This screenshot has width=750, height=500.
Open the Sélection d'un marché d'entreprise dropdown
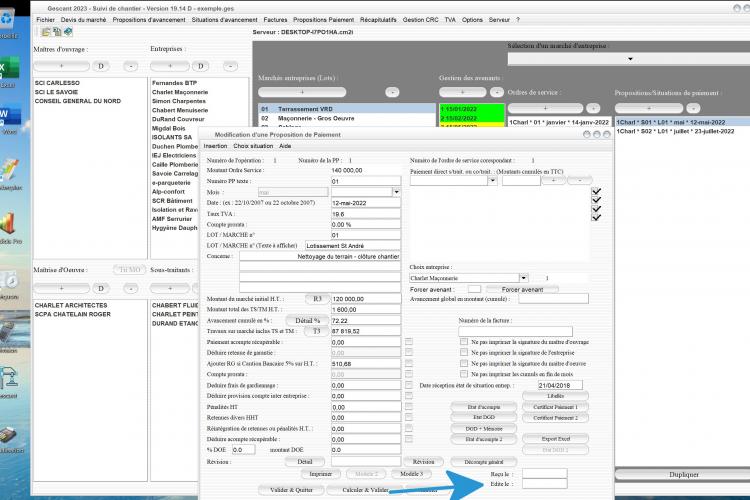click(630, 59)
